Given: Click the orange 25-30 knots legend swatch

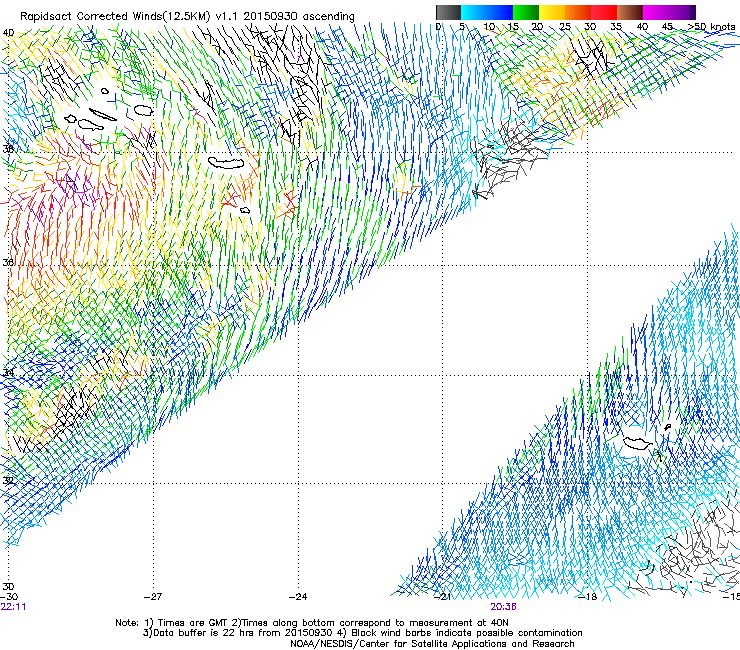Looking at the screenshot, I should [578, 12].
